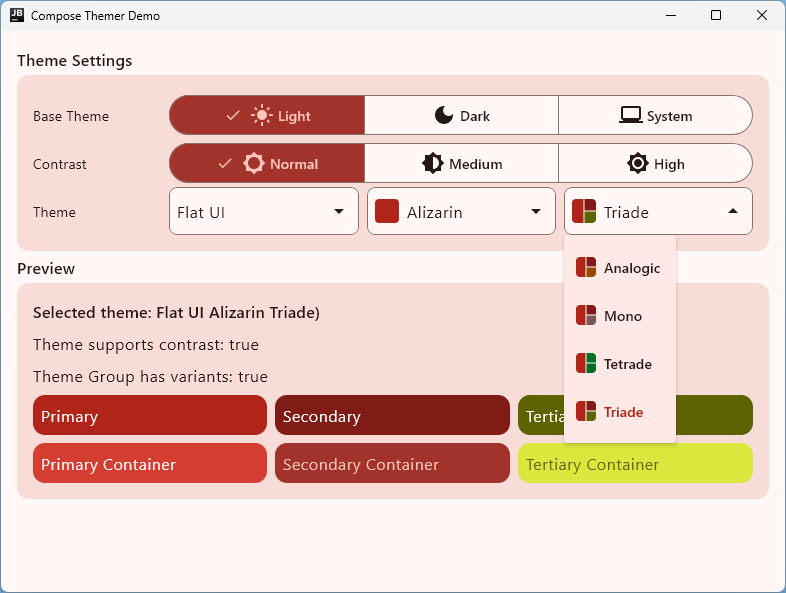Image resolution: width=786 pixels, height=593 pixels.
Task: Click the Tertiary olive color block
Action: point(714,415)
